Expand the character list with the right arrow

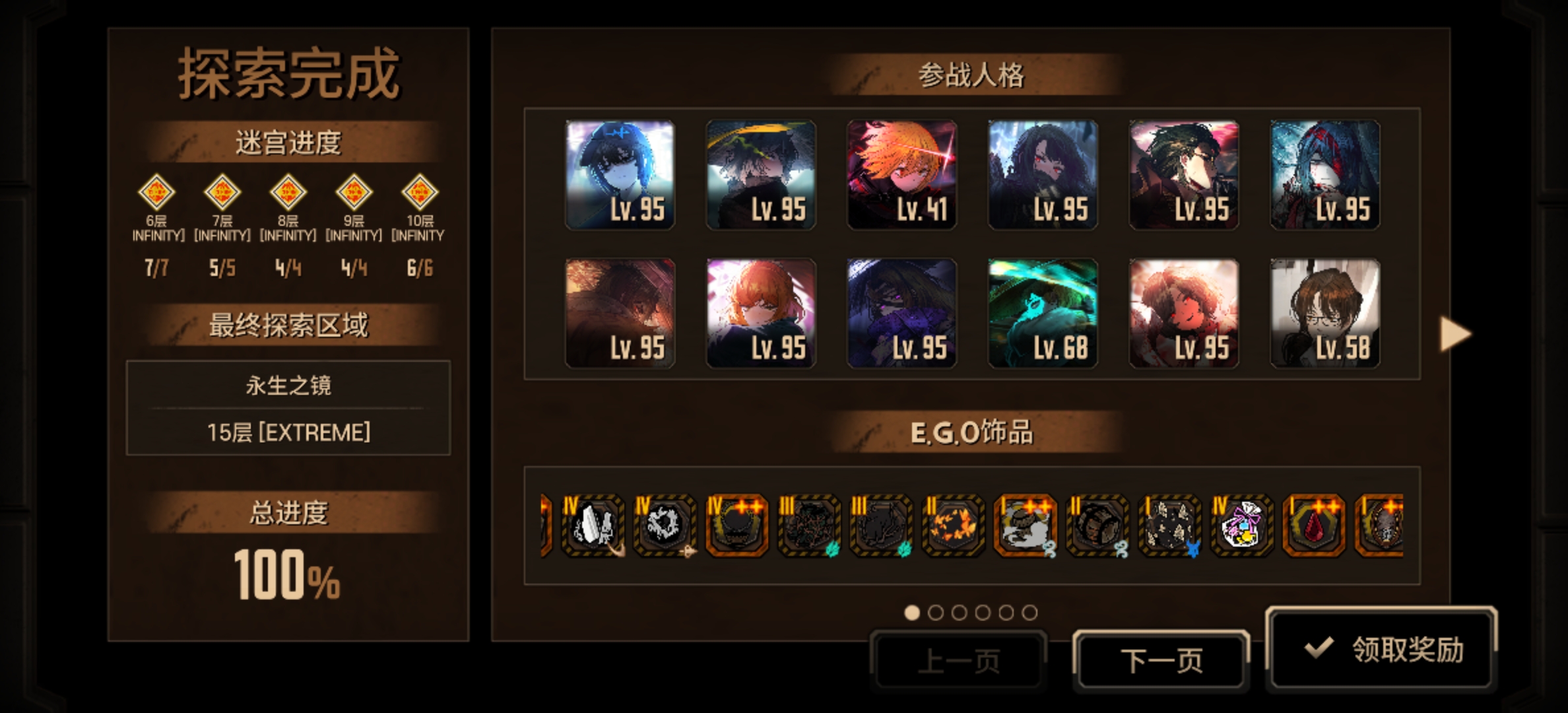(1455, 333)
